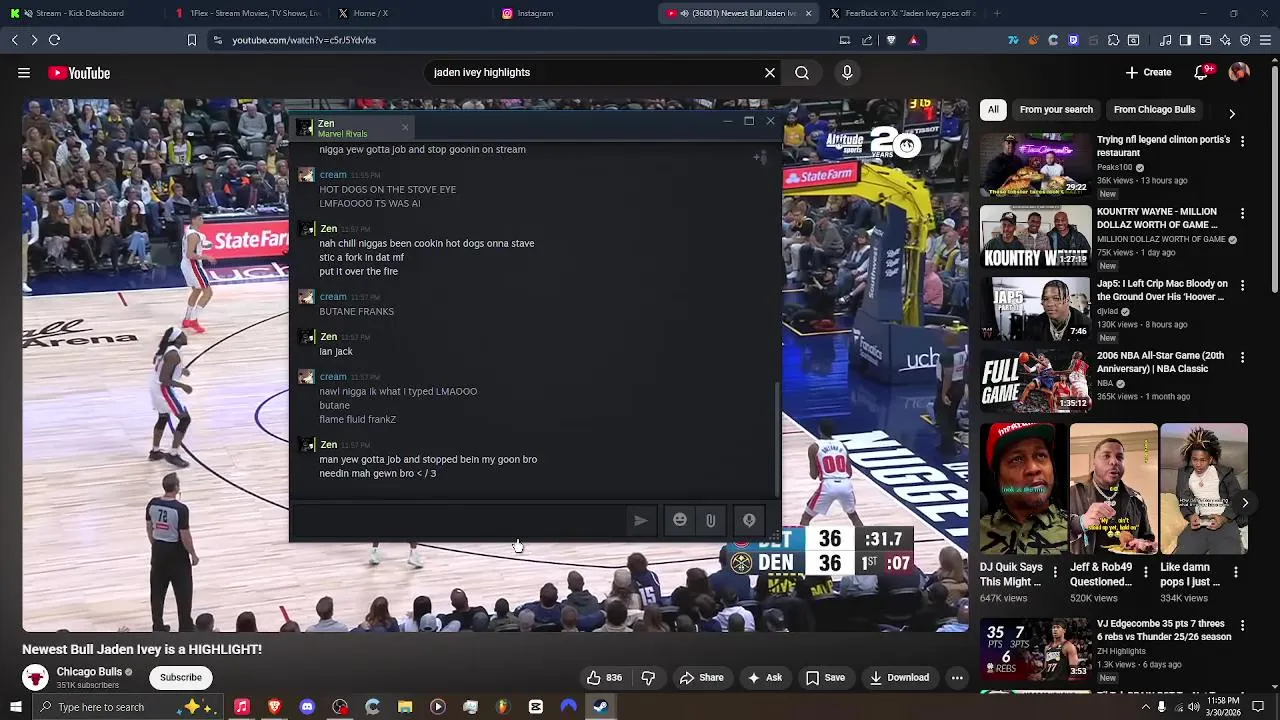
Task: Close the Zen chat tab
Action: point(404,127)
